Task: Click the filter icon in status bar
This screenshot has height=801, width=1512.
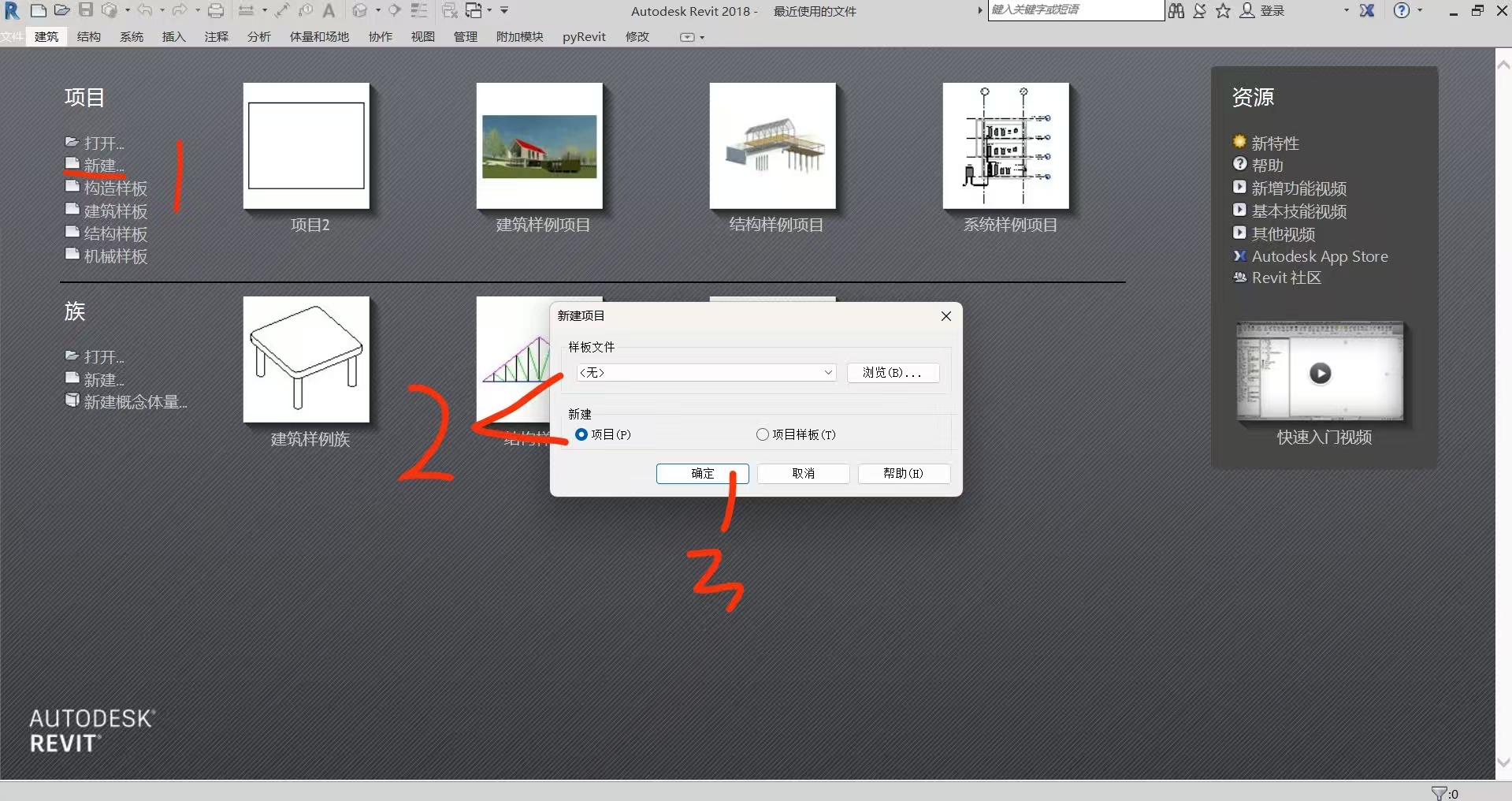Action: [x=1439, y=793]
